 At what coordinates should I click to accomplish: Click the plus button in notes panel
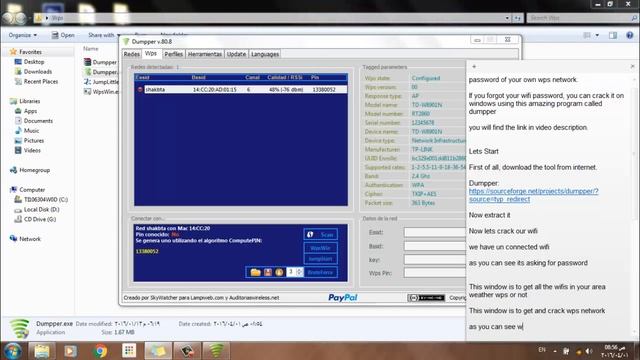click(x=474, y=67)
